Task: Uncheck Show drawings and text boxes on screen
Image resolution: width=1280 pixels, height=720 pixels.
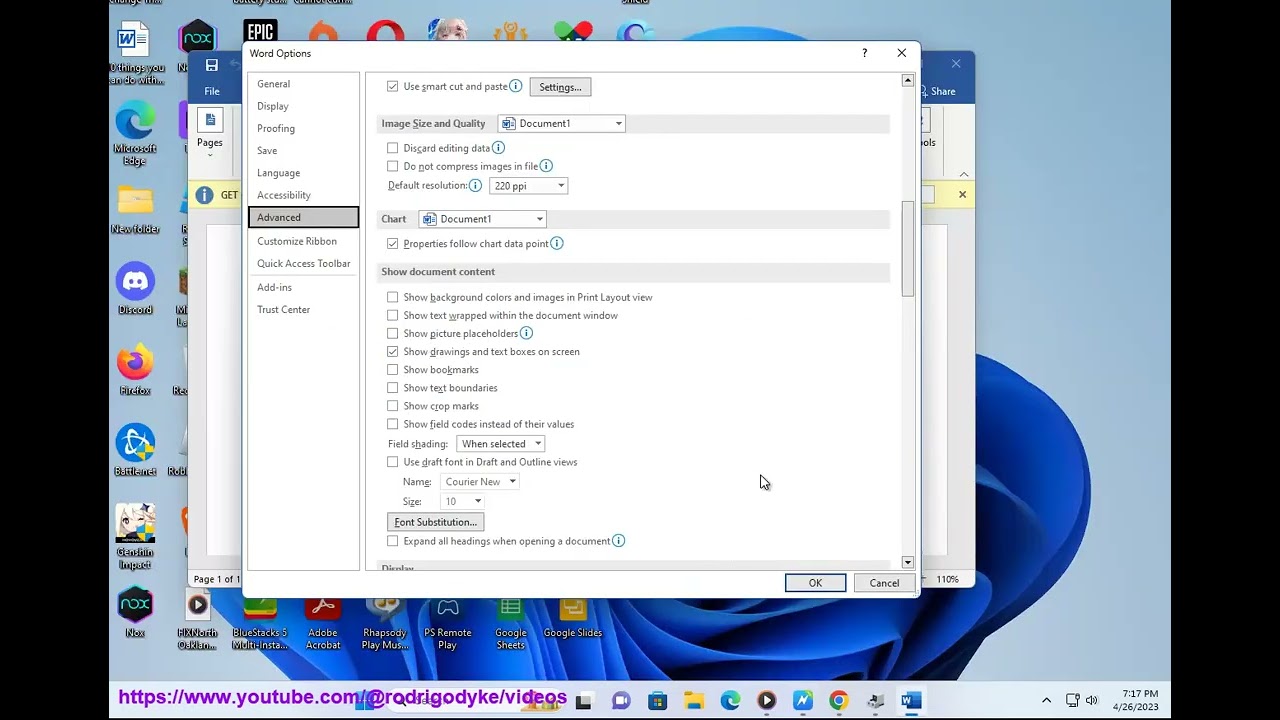Action: tap(392, 352)
